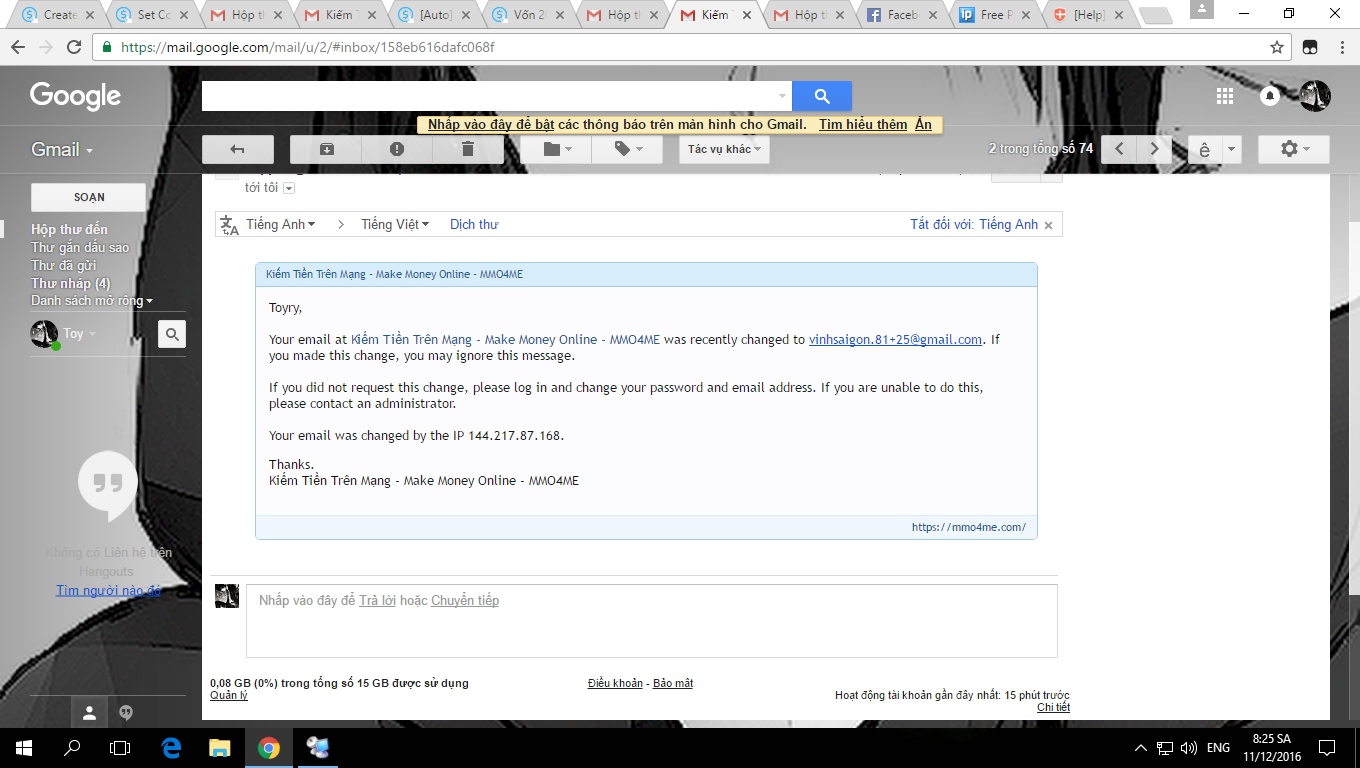Open the Google logo link
The width and height of the screenshot is (1360, 768).
tap(75, 96)
